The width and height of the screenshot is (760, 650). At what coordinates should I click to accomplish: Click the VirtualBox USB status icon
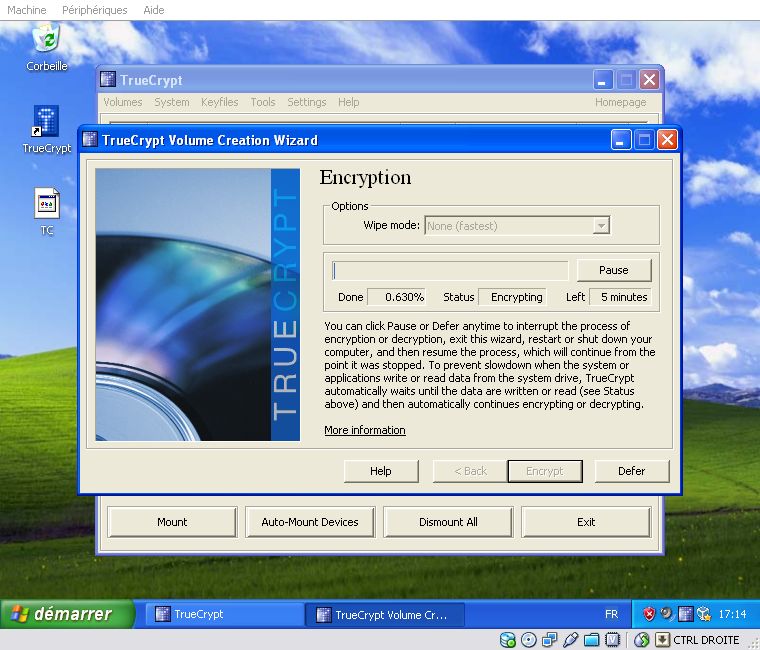(x=570, y=640)
